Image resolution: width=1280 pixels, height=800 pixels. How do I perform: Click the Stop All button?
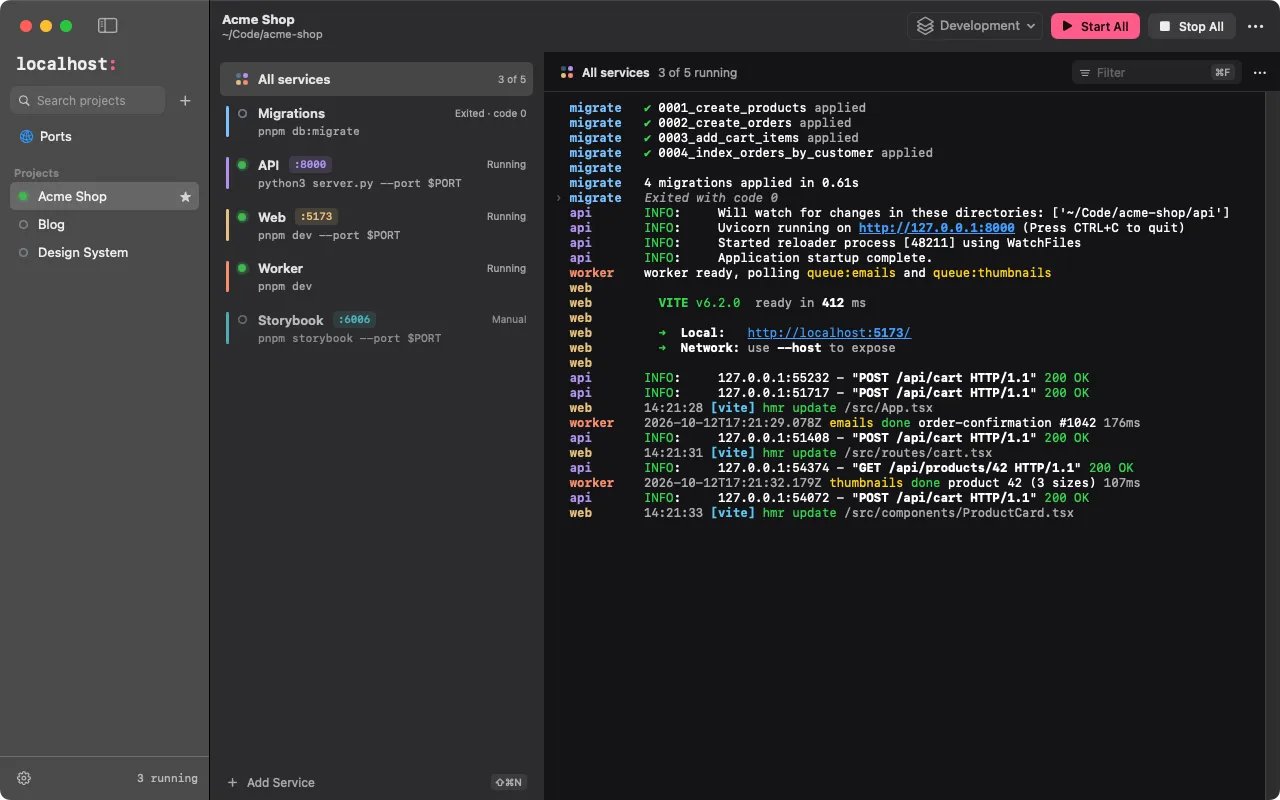coord(1192,26)
